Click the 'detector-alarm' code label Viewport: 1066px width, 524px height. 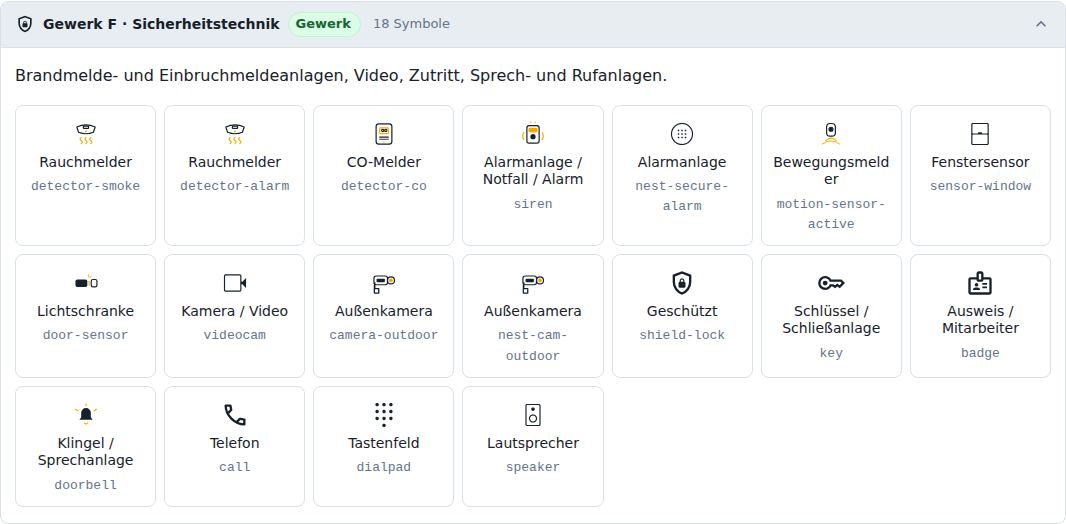pyautogui.click(x=235, y=186)
